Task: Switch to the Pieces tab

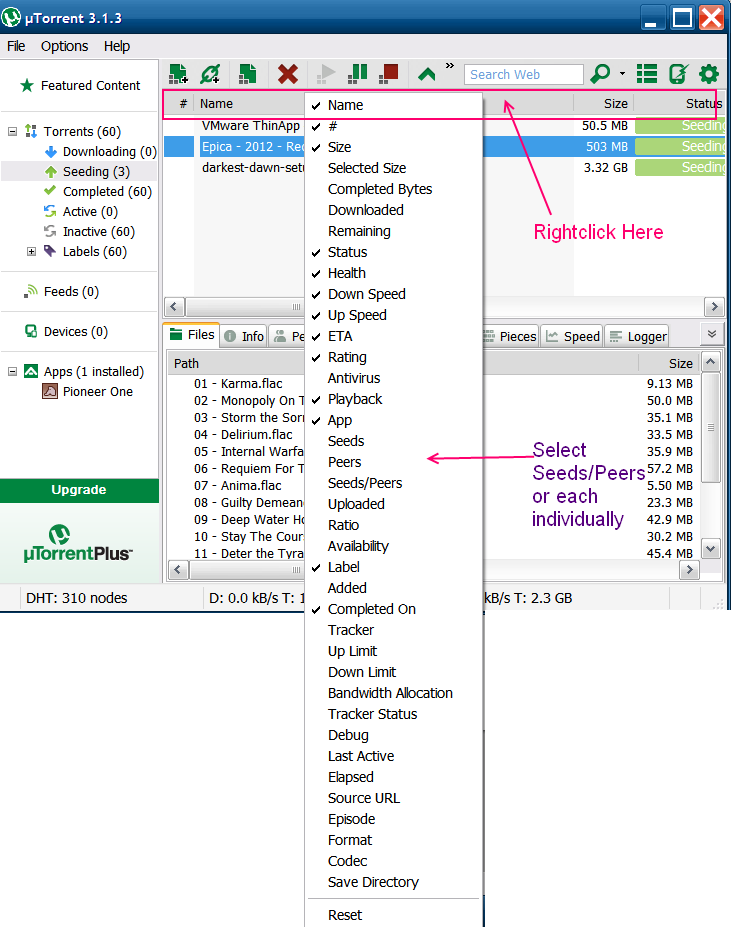Action: 510,336
